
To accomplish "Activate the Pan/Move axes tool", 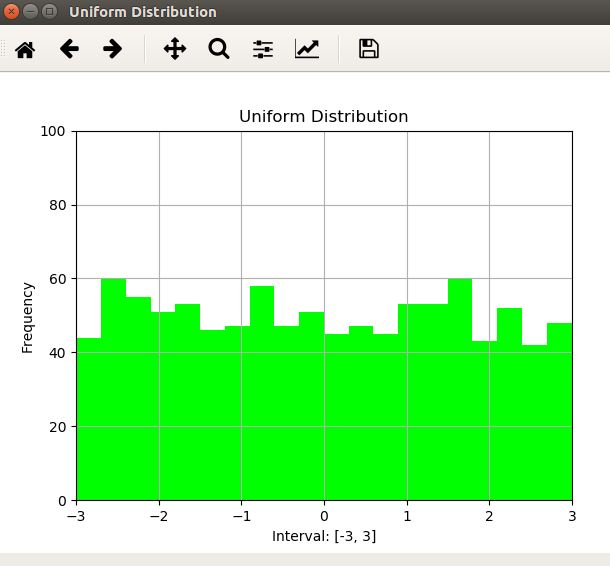I will click(x=175, y=49).
